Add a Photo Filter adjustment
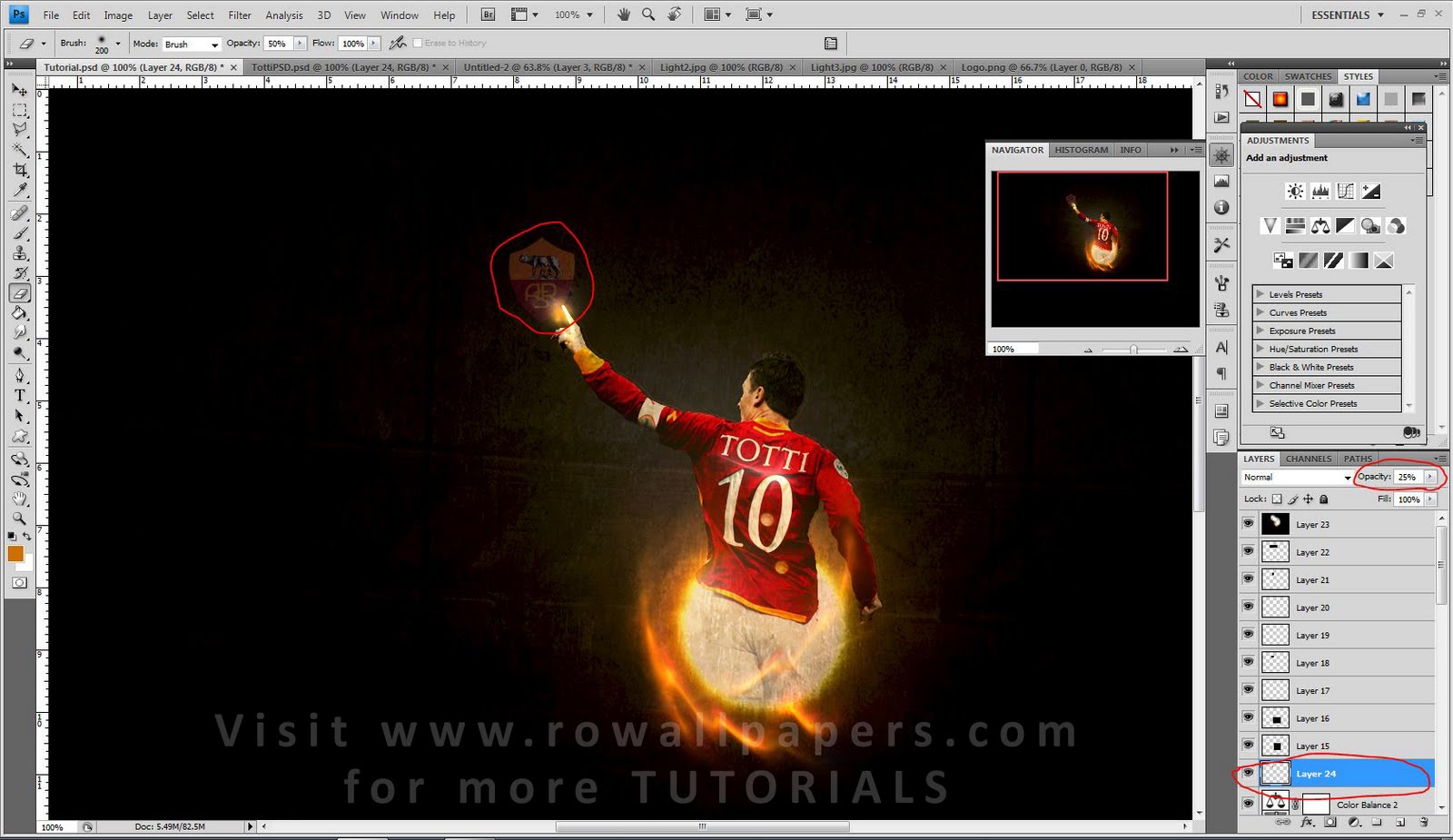 tap(1370, 226)
